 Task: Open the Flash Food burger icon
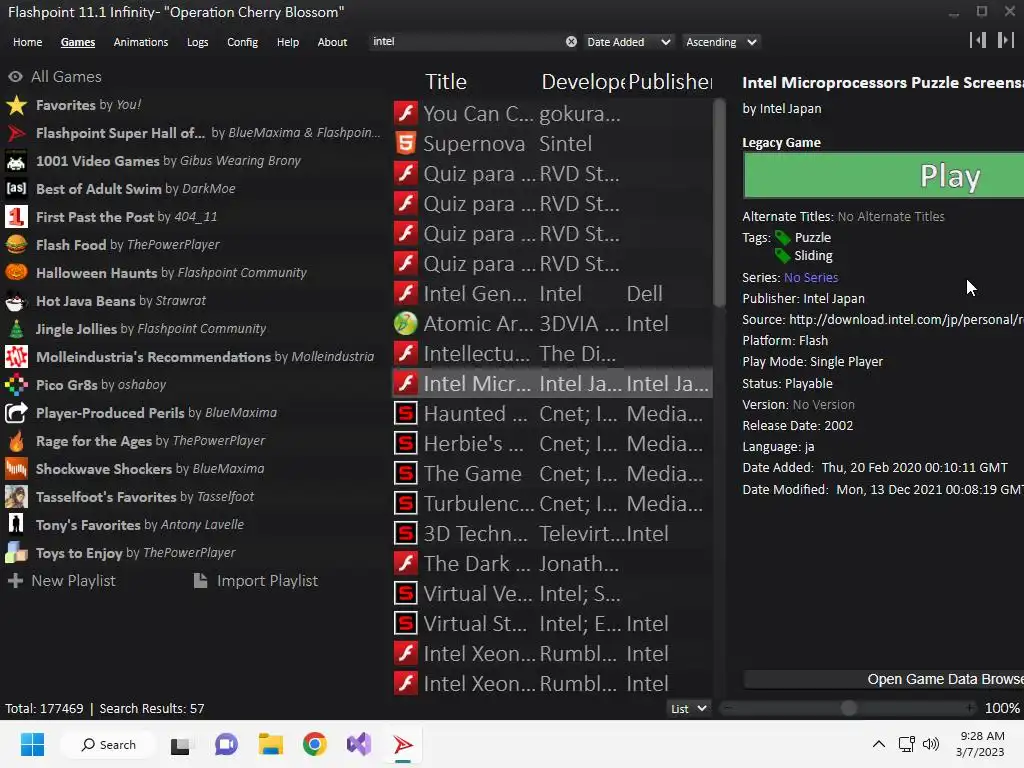pyautogui.click(x=16, y=245)
